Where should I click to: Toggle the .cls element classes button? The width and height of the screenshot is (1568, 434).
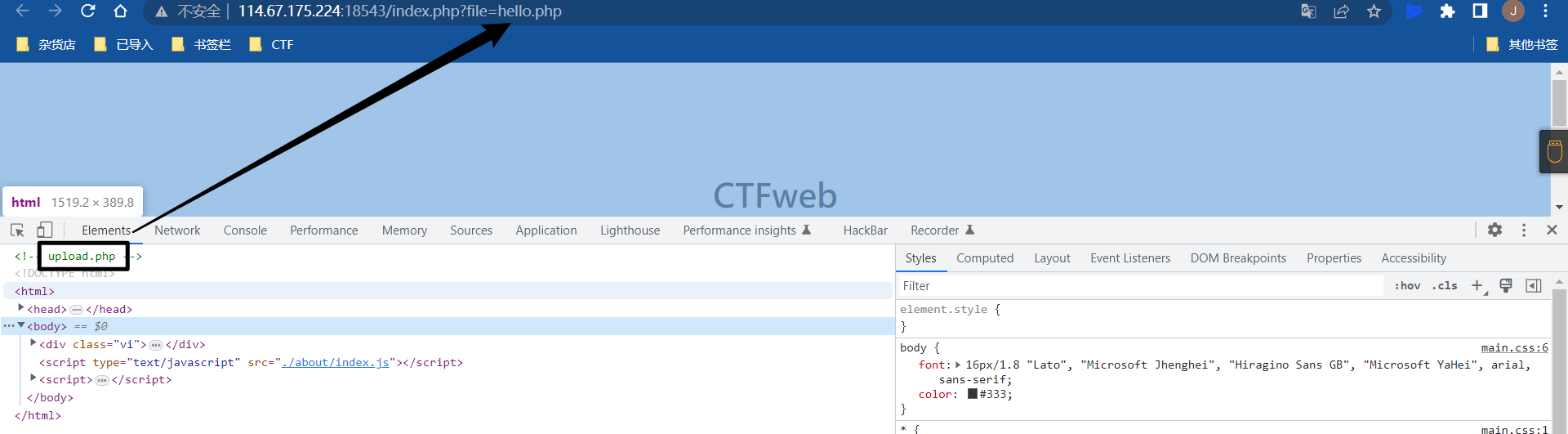[1444, 286]
